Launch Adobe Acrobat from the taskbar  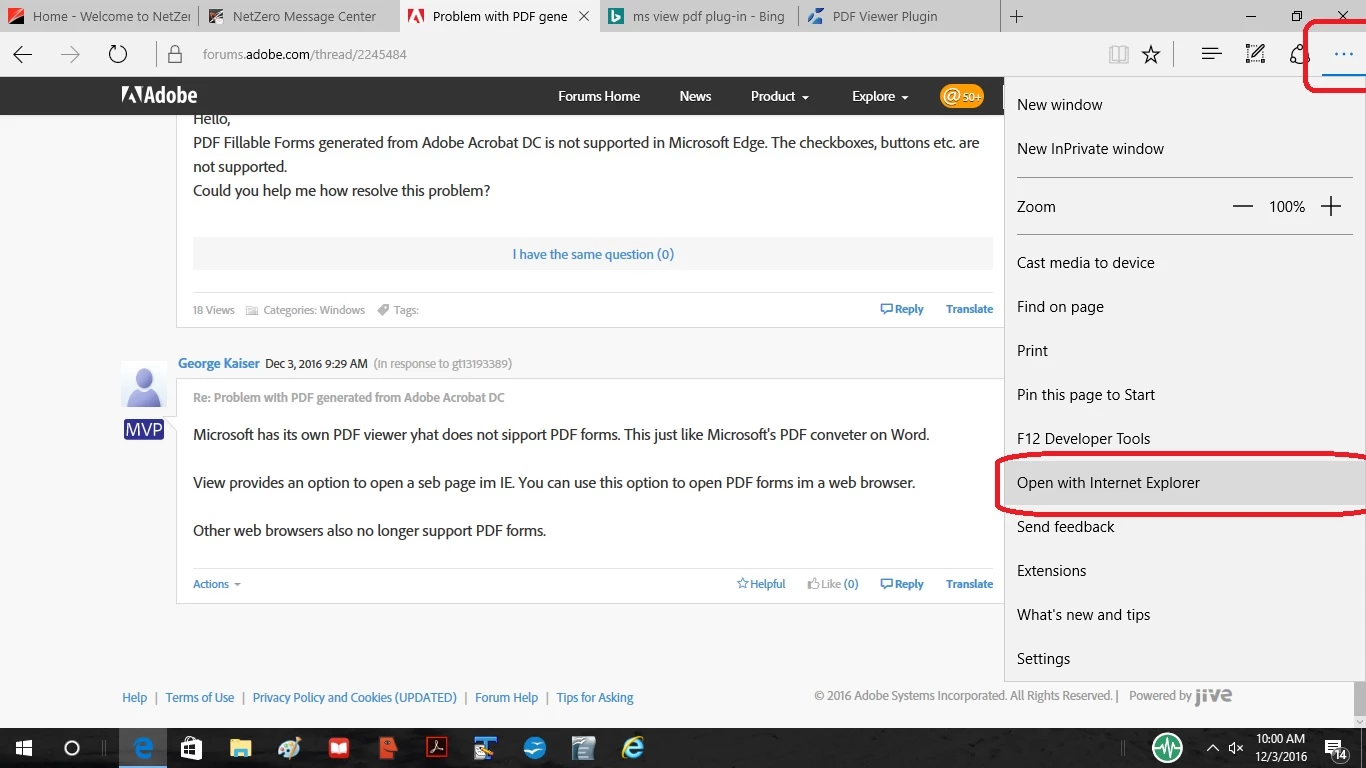[437, 748]
